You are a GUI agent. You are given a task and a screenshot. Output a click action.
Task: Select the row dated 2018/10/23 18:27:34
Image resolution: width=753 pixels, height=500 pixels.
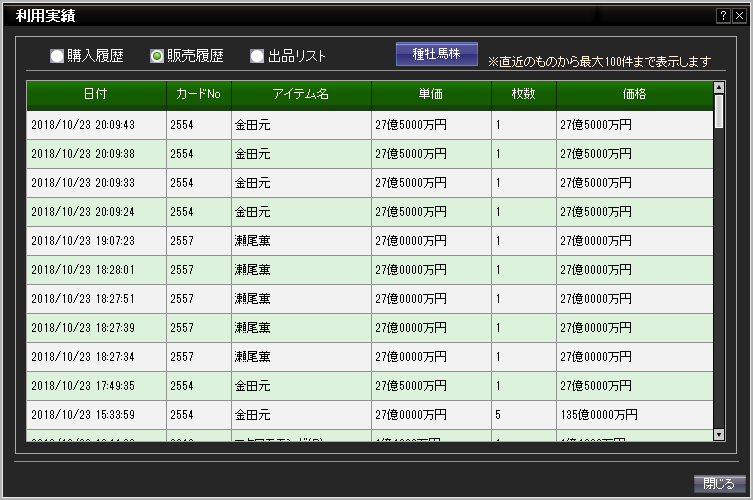[370, 357]
